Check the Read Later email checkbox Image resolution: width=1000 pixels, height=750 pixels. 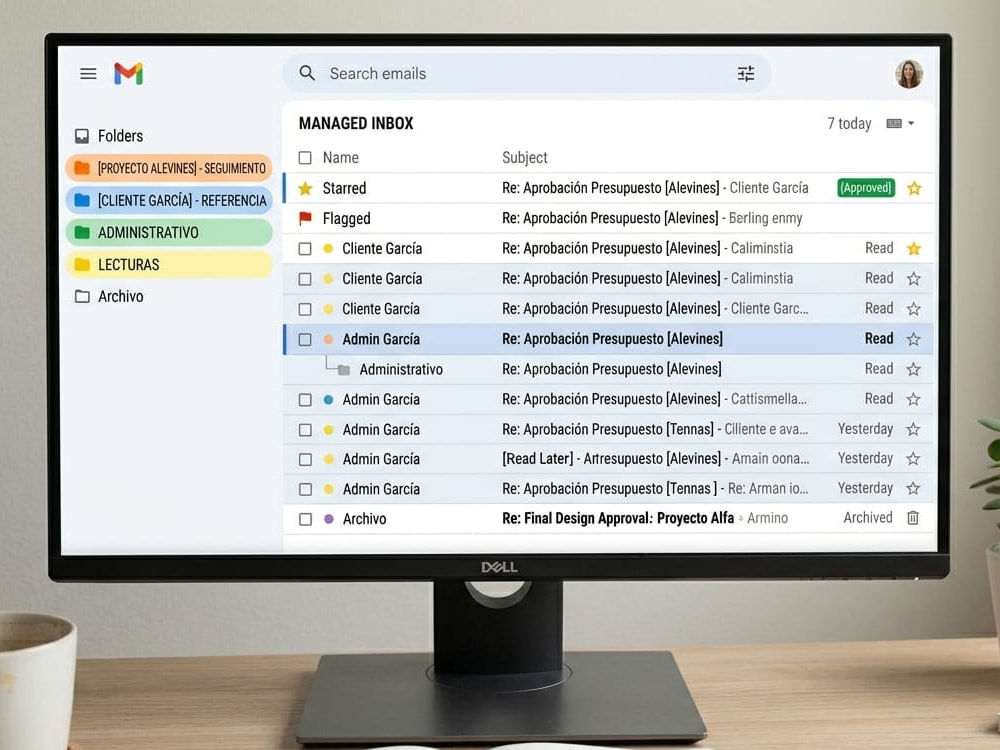(x=305, y=459)
